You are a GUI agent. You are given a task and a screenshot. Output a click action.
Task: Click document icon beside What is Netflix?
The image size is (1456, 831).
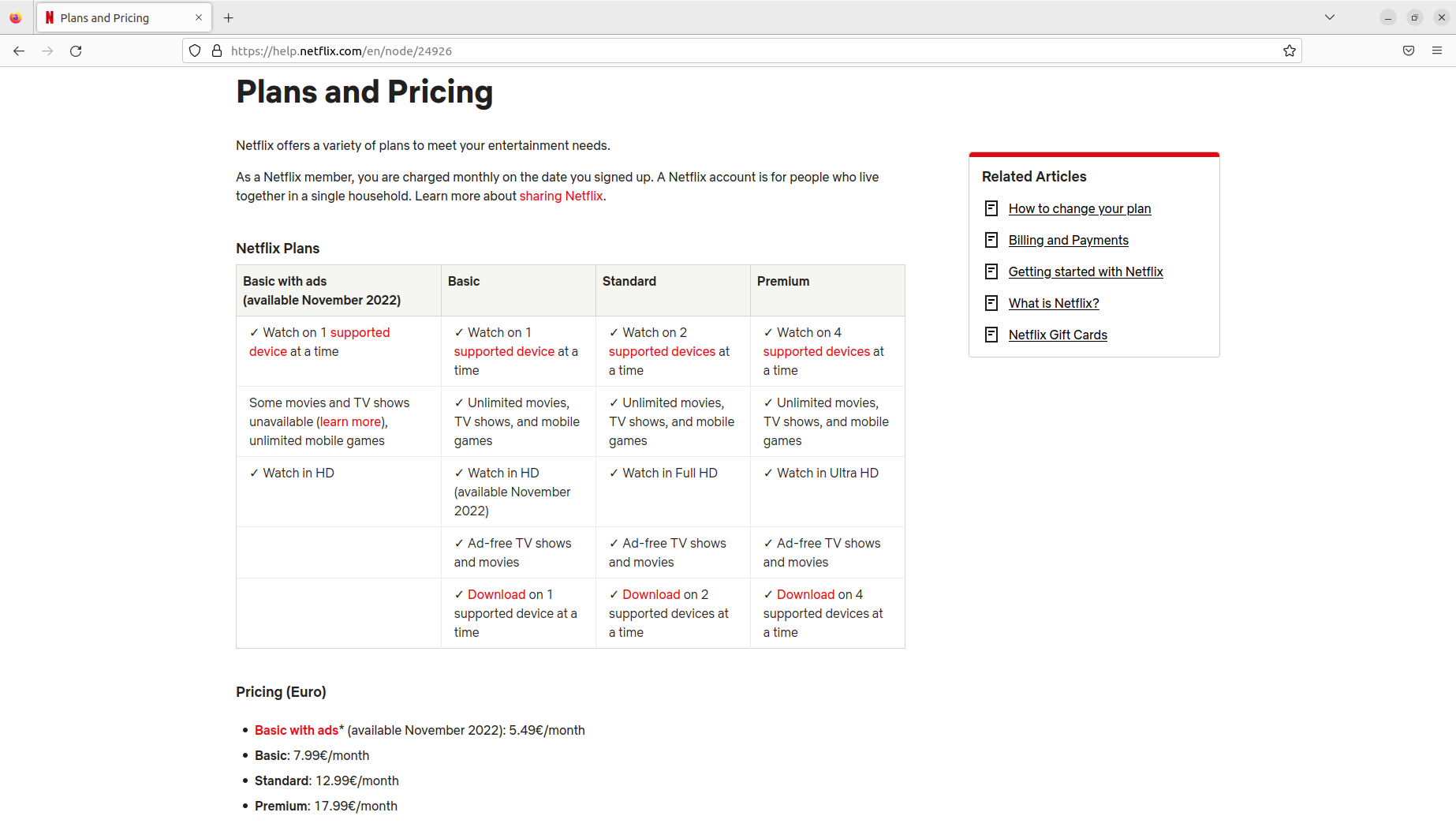(x=991, y=303)
